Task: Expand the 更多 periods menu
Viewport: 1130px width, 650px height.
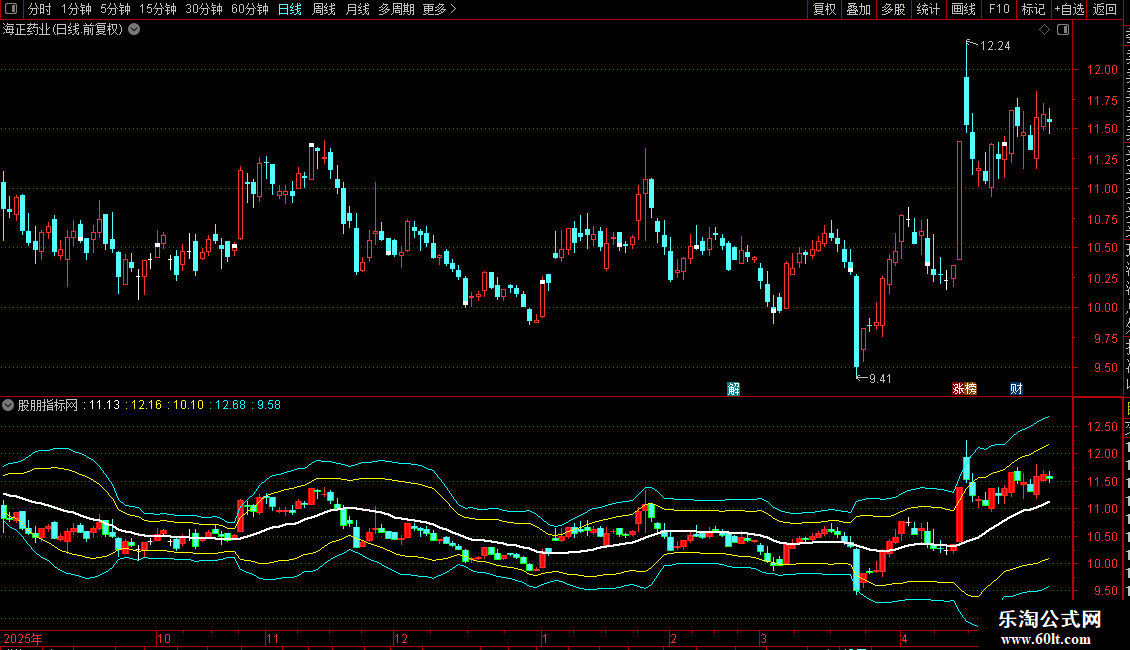Action: pos(440,9)
